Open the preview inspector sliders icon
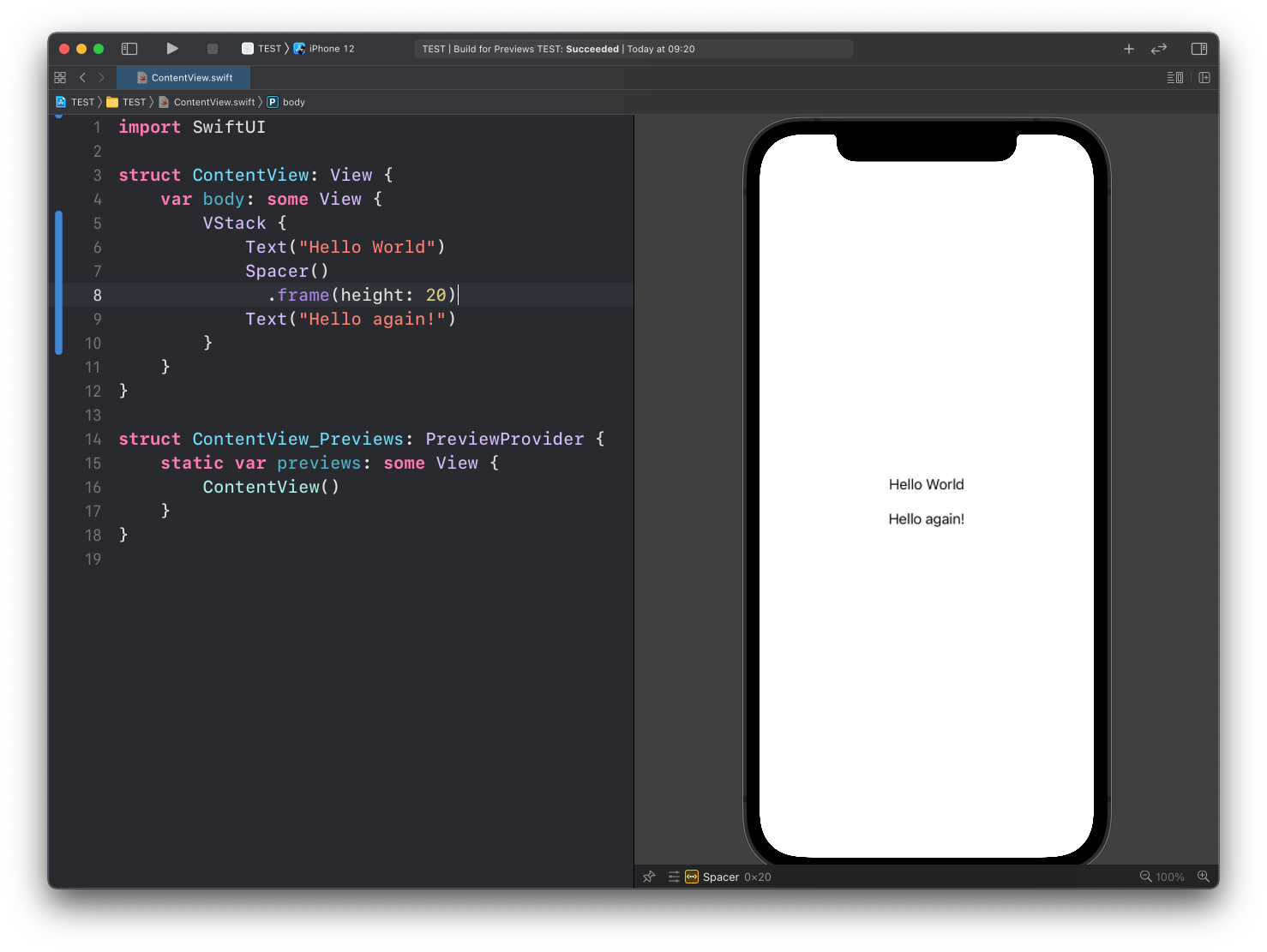Viewport: 1267px width, 952px height. (674, 877)
